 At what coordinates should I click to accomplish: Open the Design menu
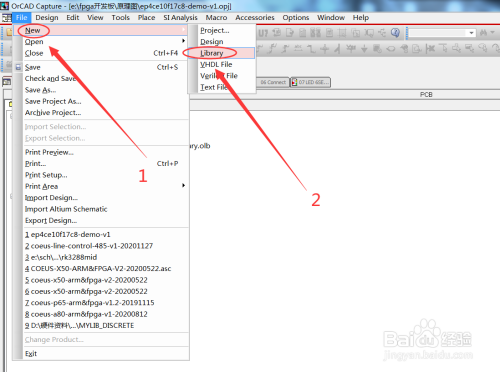(x=47, y=17)
